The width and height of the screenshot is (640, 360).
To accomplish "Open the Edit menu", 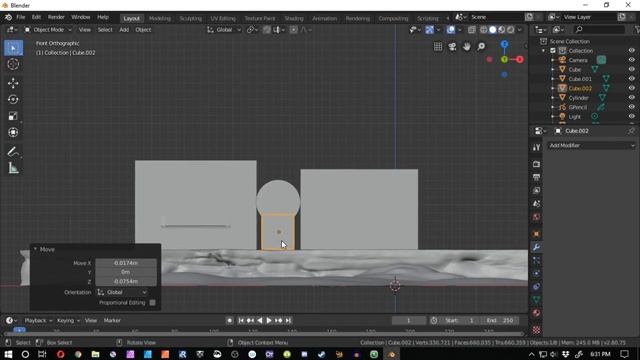I will [x=36, y=17].
